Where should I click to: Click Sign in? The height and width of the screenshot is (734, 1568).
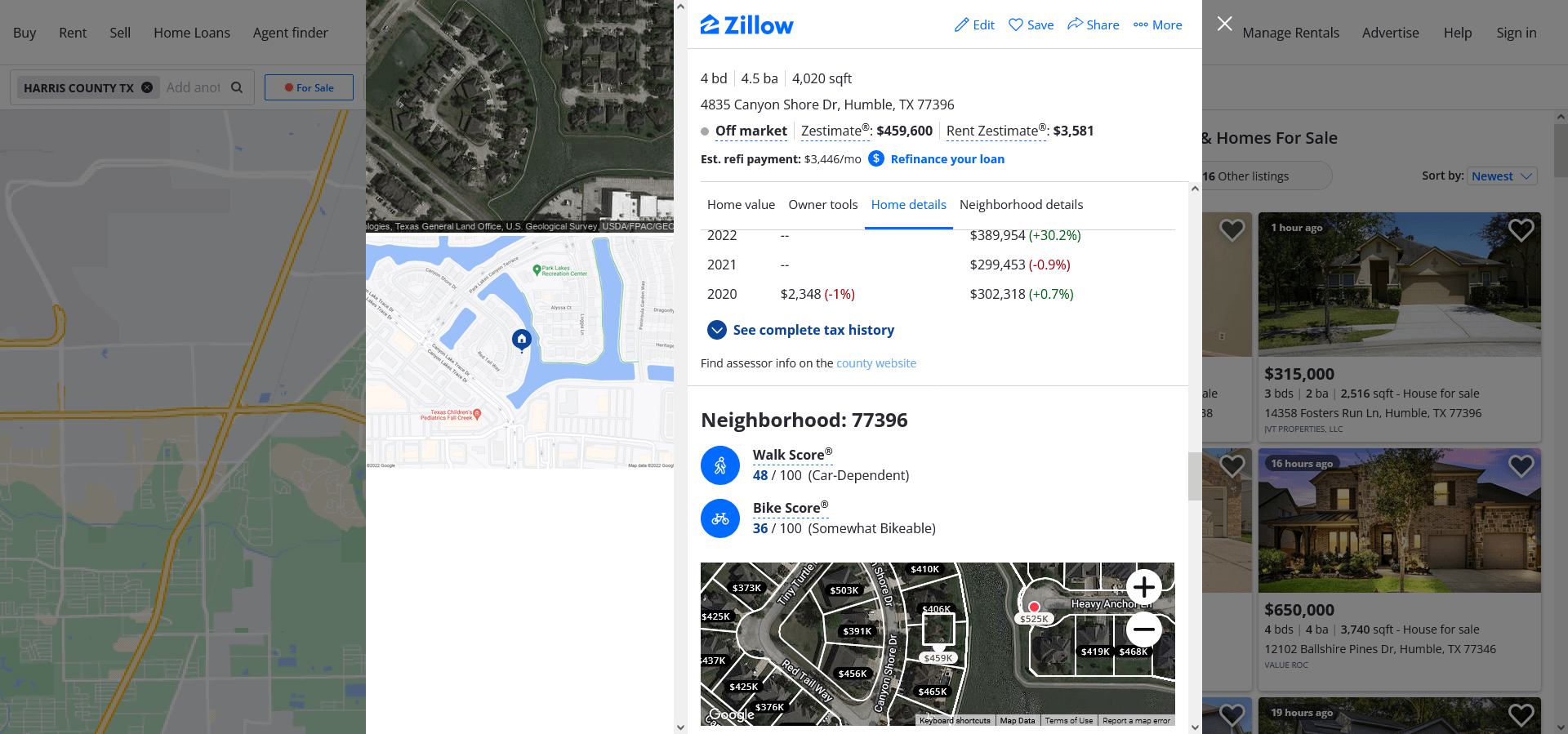coord(1517,33)
